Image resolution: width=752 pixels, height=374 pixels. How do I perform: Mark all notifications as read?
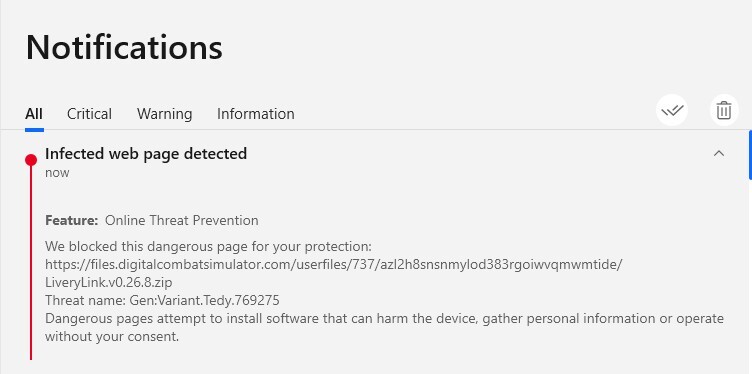pos(672,110)
